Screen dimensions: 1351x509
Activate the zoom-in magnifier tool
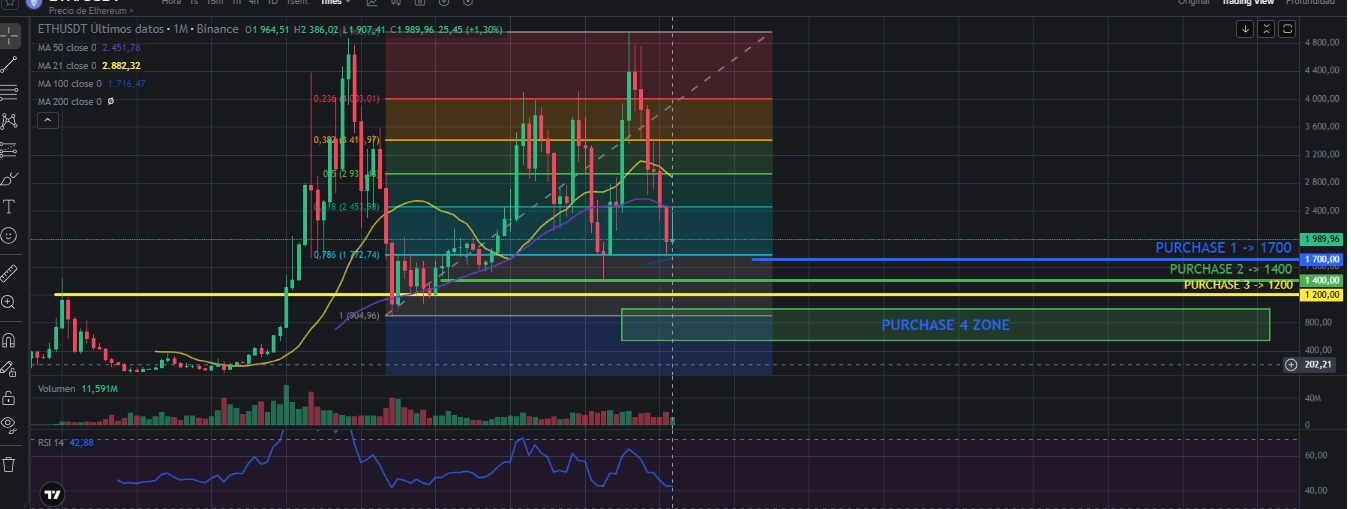pyautogui.click(x=10, y=302)
